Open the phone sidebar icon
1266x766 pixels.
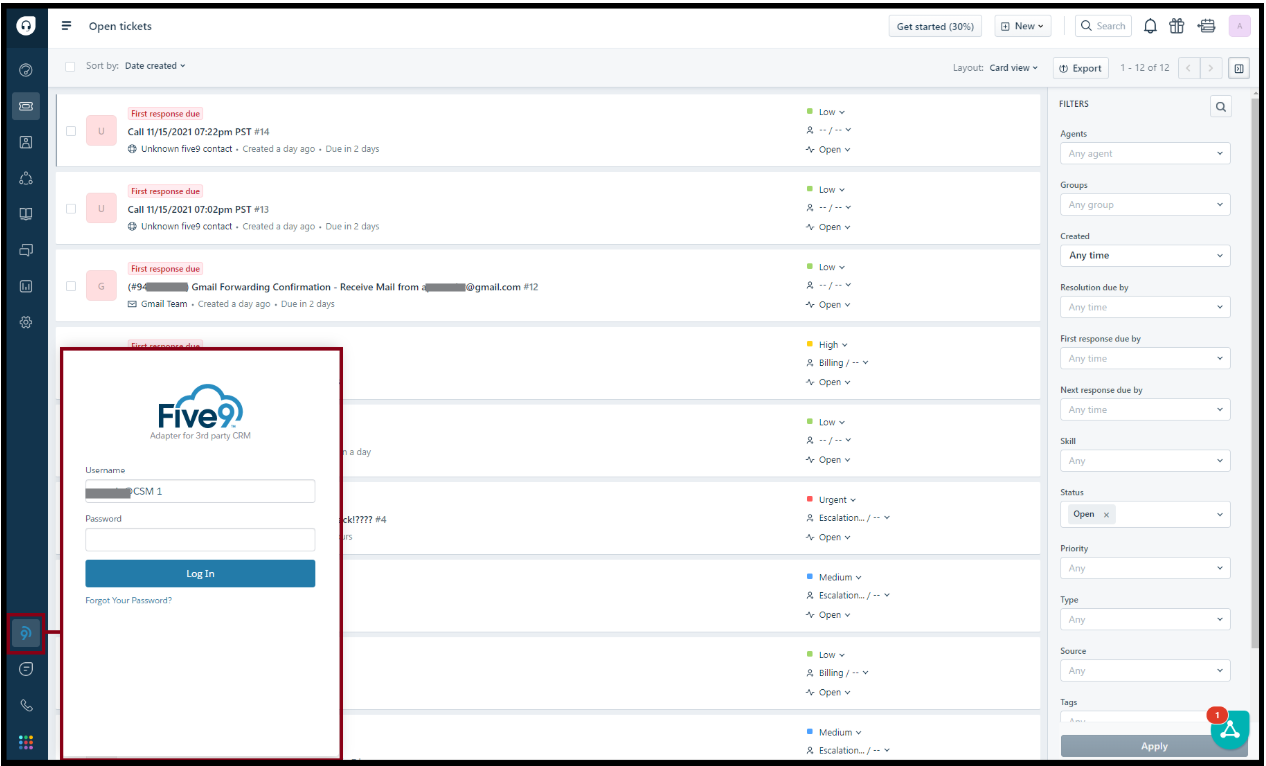26,705
